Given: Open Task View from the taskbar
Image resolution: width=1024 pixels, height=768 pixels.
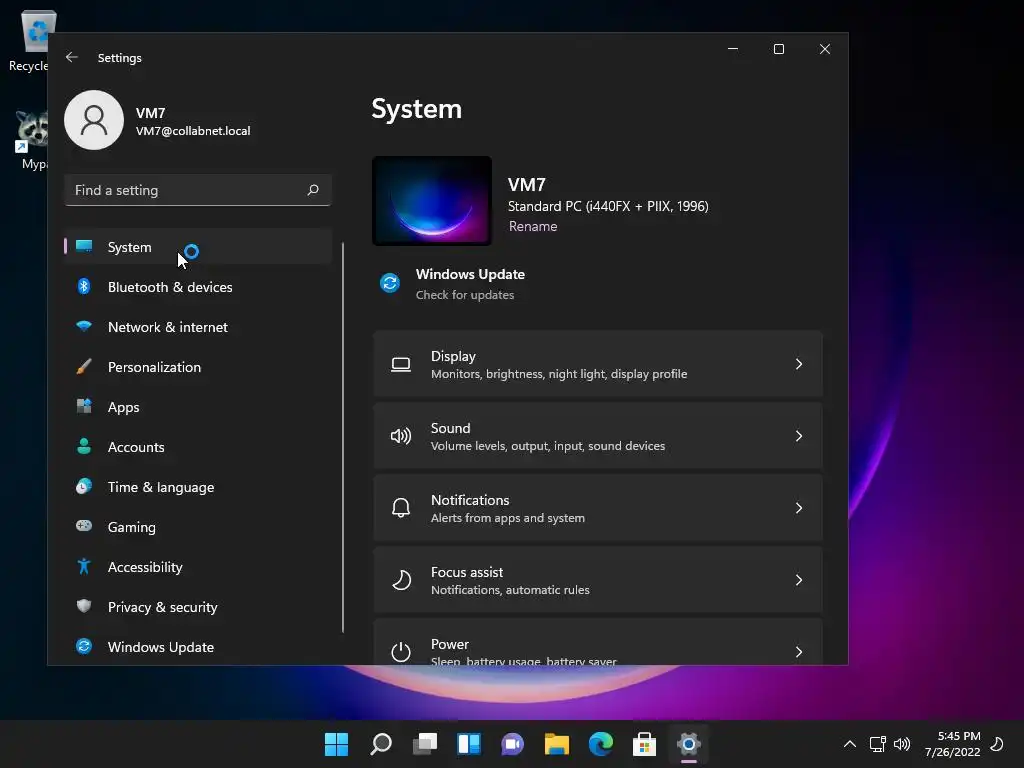Looking at the screenshot, I should (425, 744).
